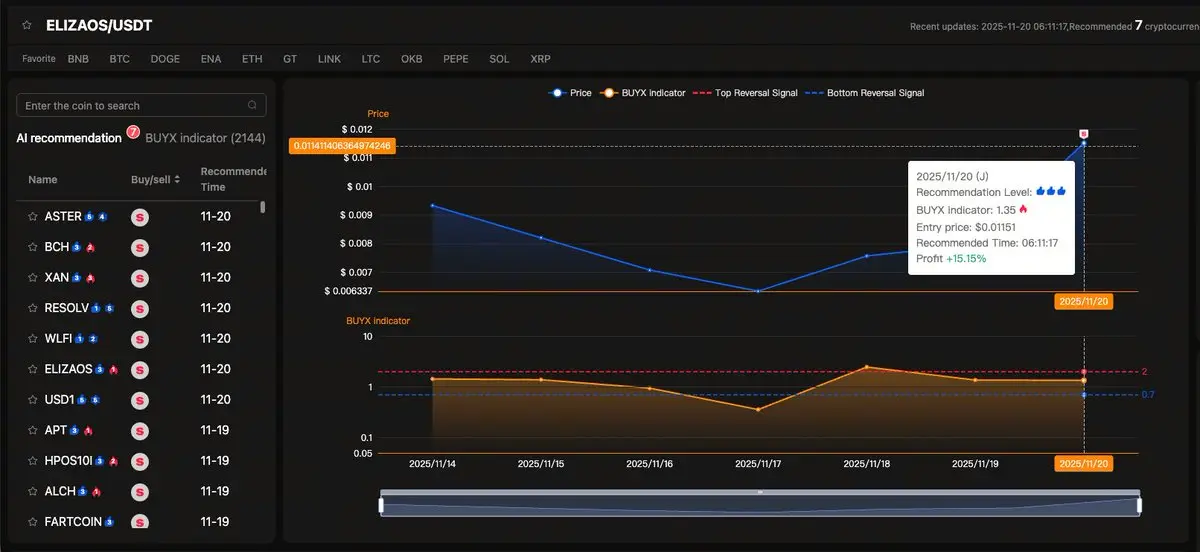Image resolution: width=1200 pixels, height=552 pixels.
Task: Select the RESOLV coin name in list
Action: click(68, 308)
